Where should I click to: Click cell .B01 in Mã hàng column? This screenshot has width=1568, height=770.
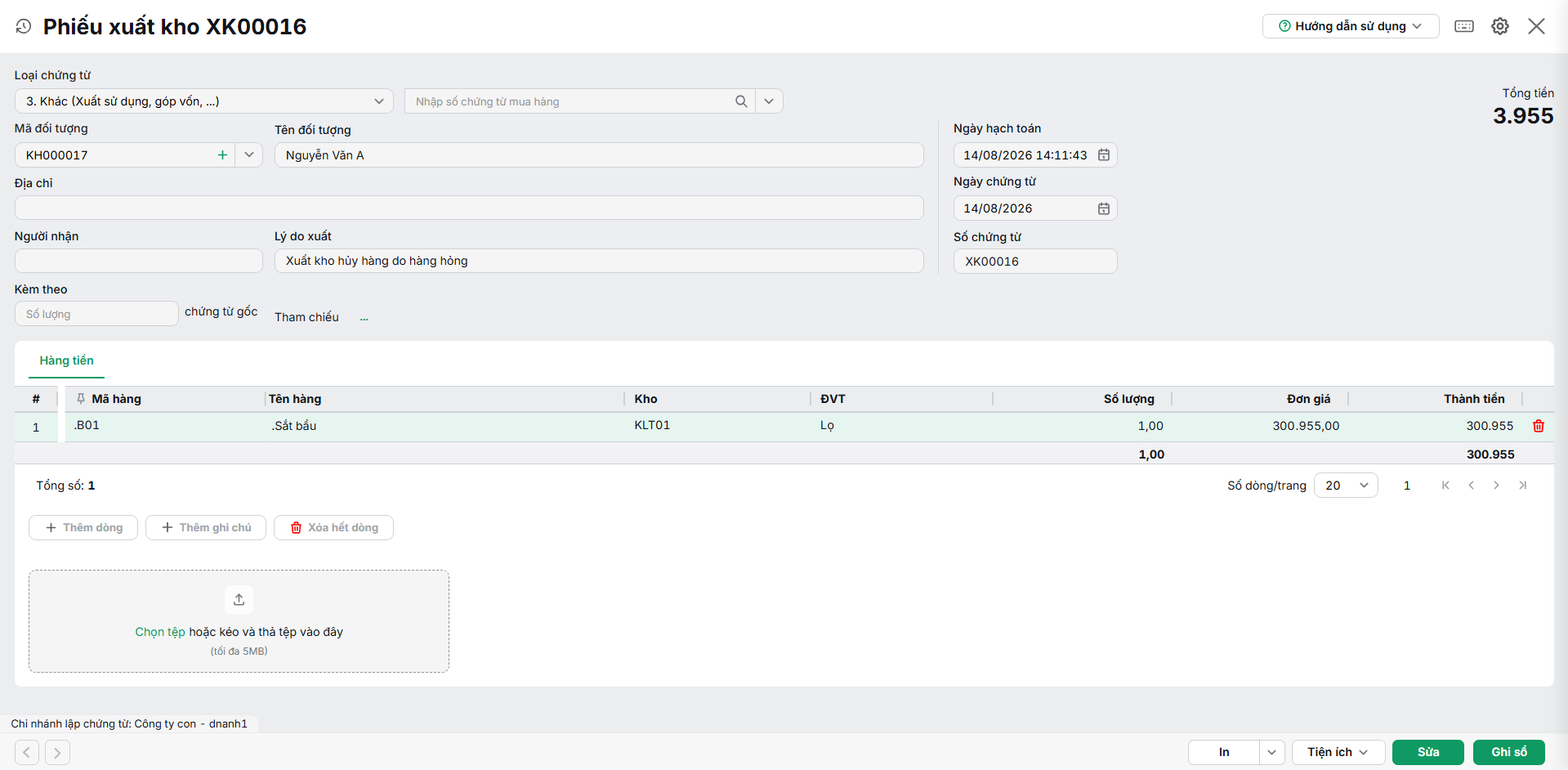(163, 426)
